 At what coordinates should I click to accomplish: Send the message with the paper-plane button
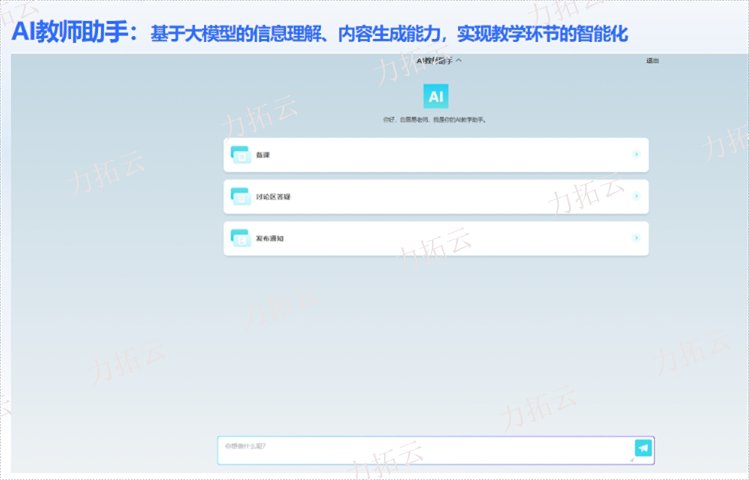point(643,448)
